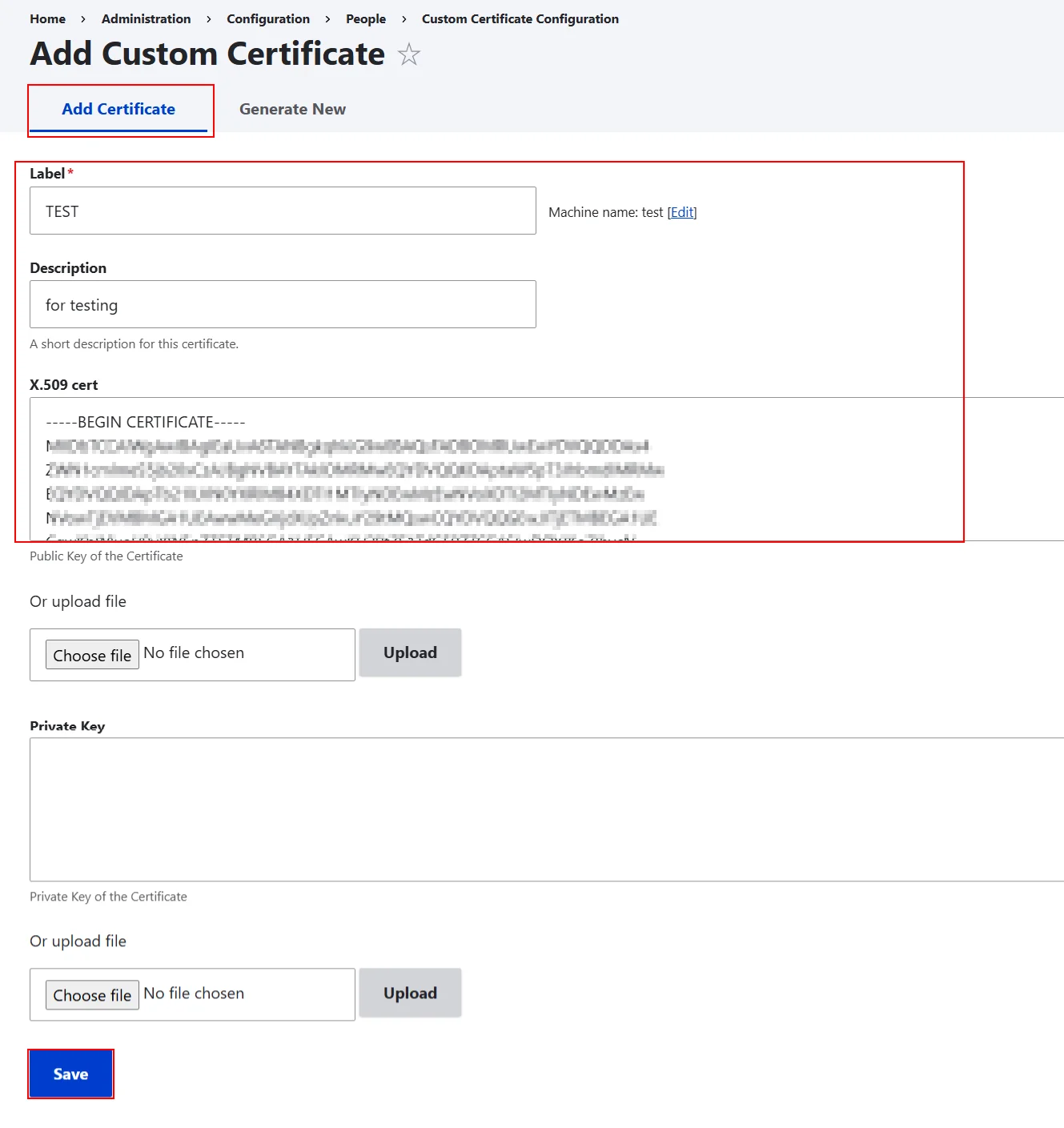Screen dimensions: 1064x1128
Task: Choose a file for the Private Key
Action: pos(91,994)
